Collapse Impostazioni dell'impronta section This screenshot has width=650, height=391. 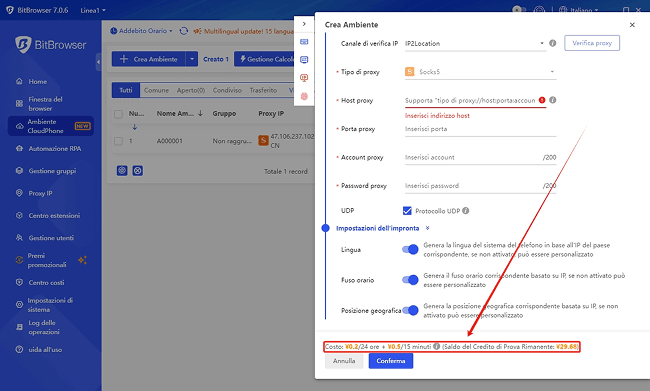coord(427,228)
